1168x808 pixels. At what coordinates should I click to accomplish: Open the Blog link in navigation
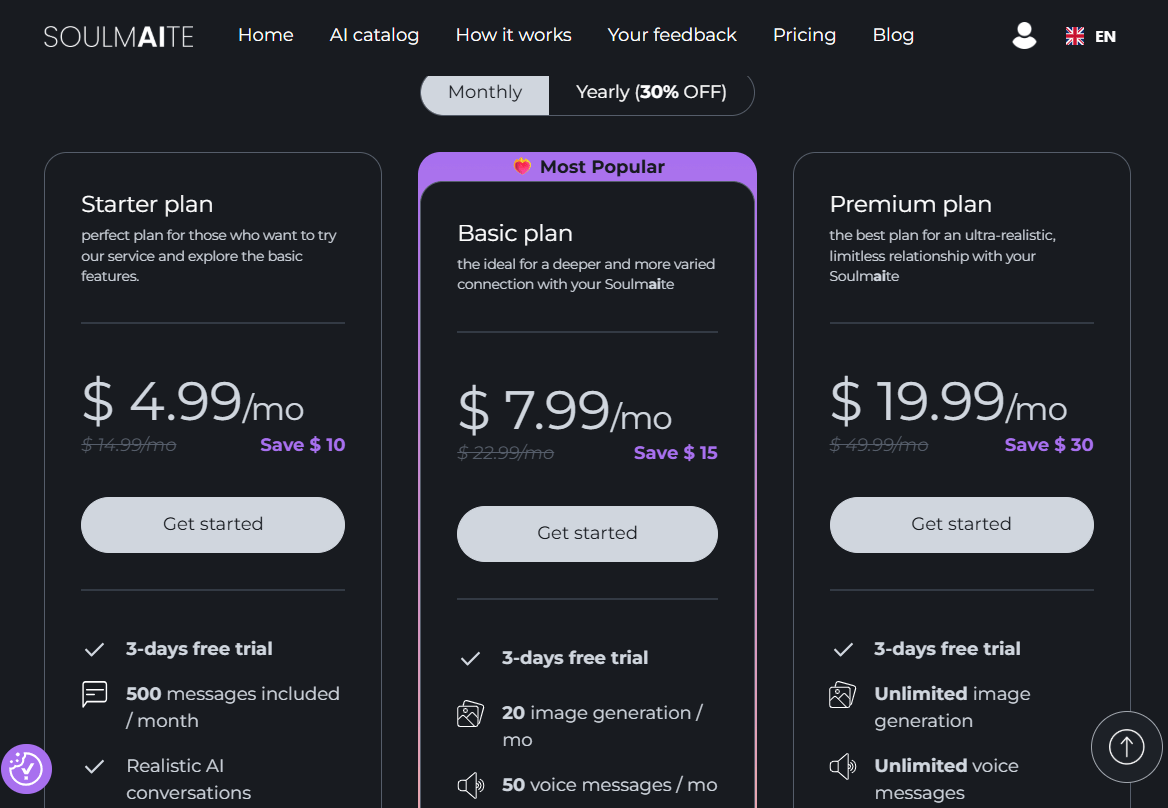pos(893,35)
